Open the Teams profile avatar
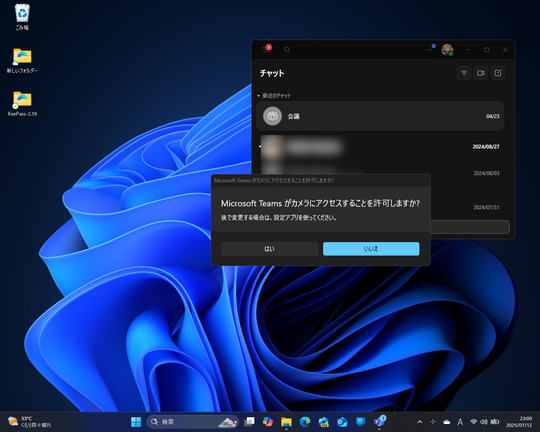Image resolution: width=540 pixels, height=432 pixels. pyautogui.click(x=447, y=50)
